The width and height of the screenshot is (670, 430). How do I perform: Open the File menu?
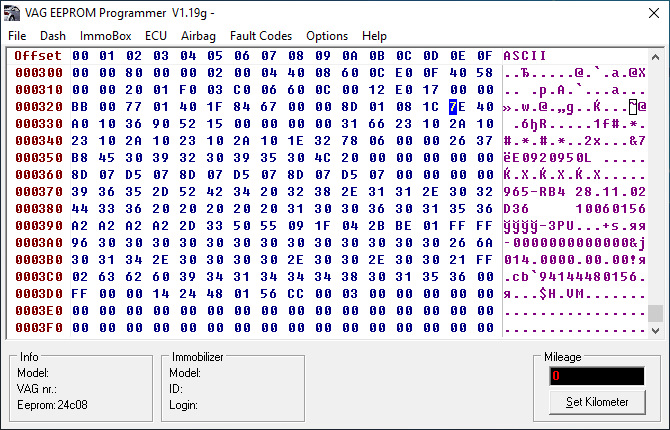(17, 36)
